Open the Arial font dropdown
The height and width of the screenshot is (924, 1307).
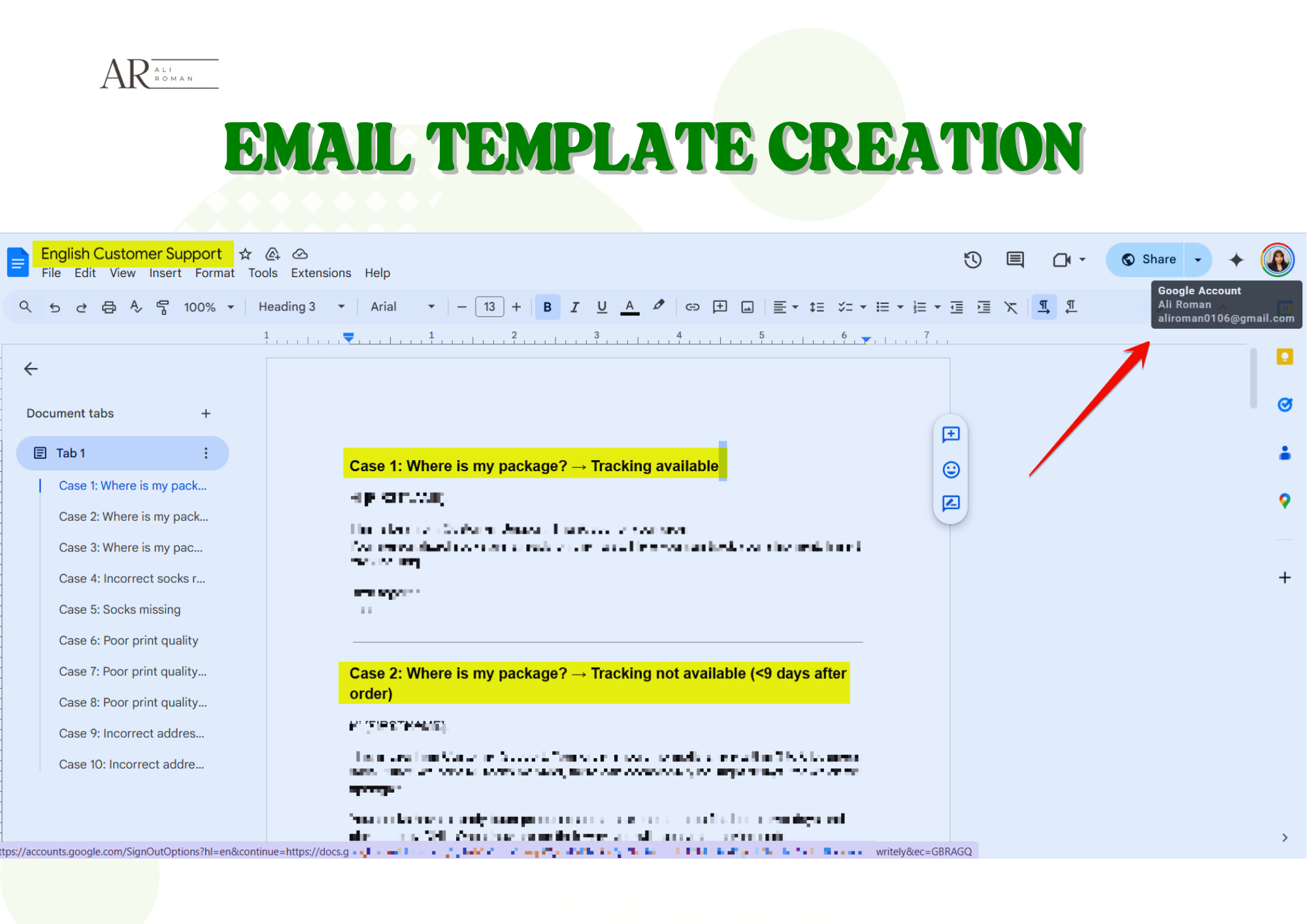coord(402,307)
